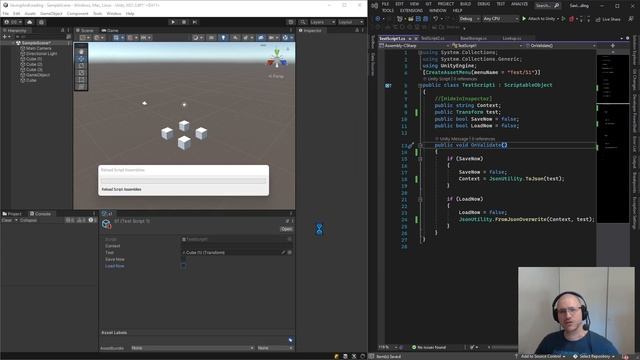Open Visual Studio DEBUG menu
This screenshot has width=640, height=360.
[484, 4]
